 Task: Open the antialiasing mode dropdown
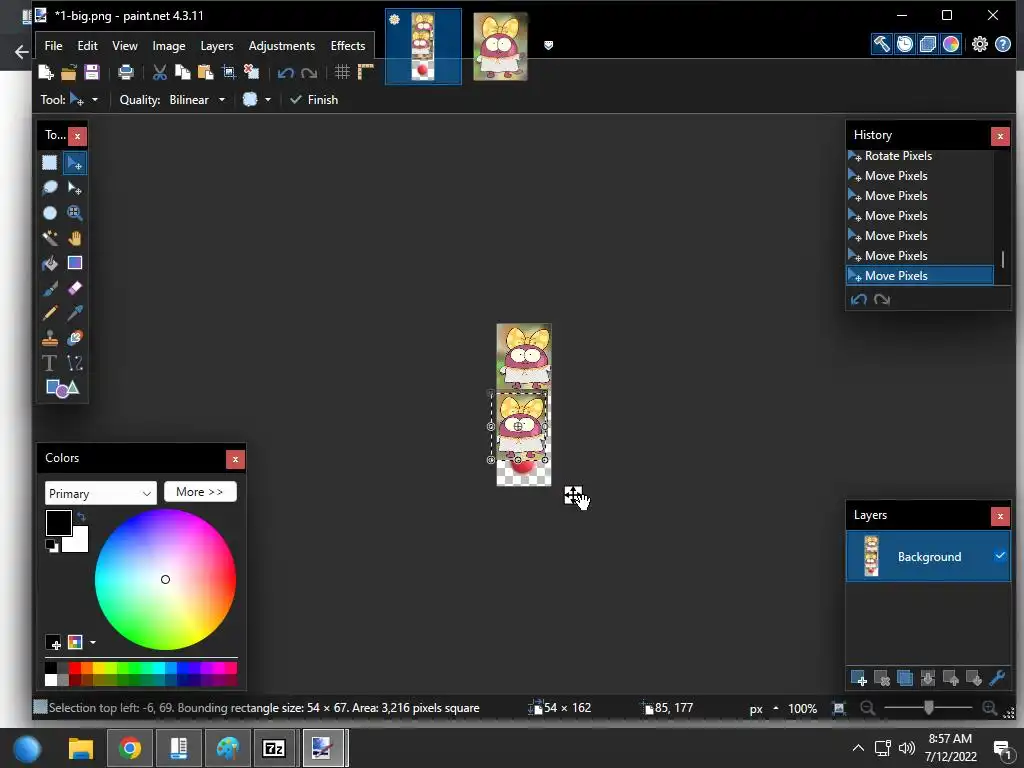(267, 100)
